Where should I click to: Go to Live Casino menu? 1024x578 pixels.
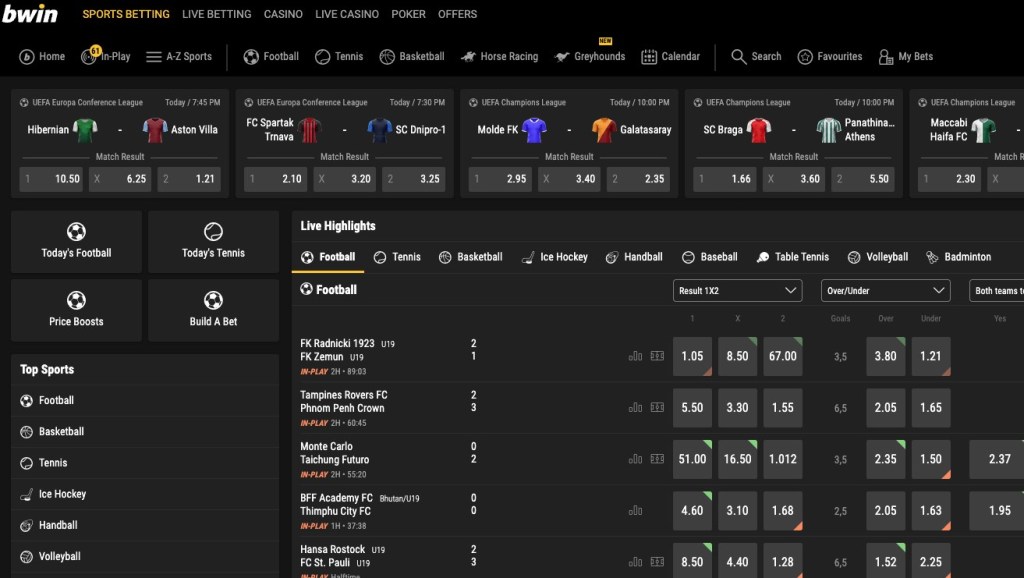click(x=347, y=14)
